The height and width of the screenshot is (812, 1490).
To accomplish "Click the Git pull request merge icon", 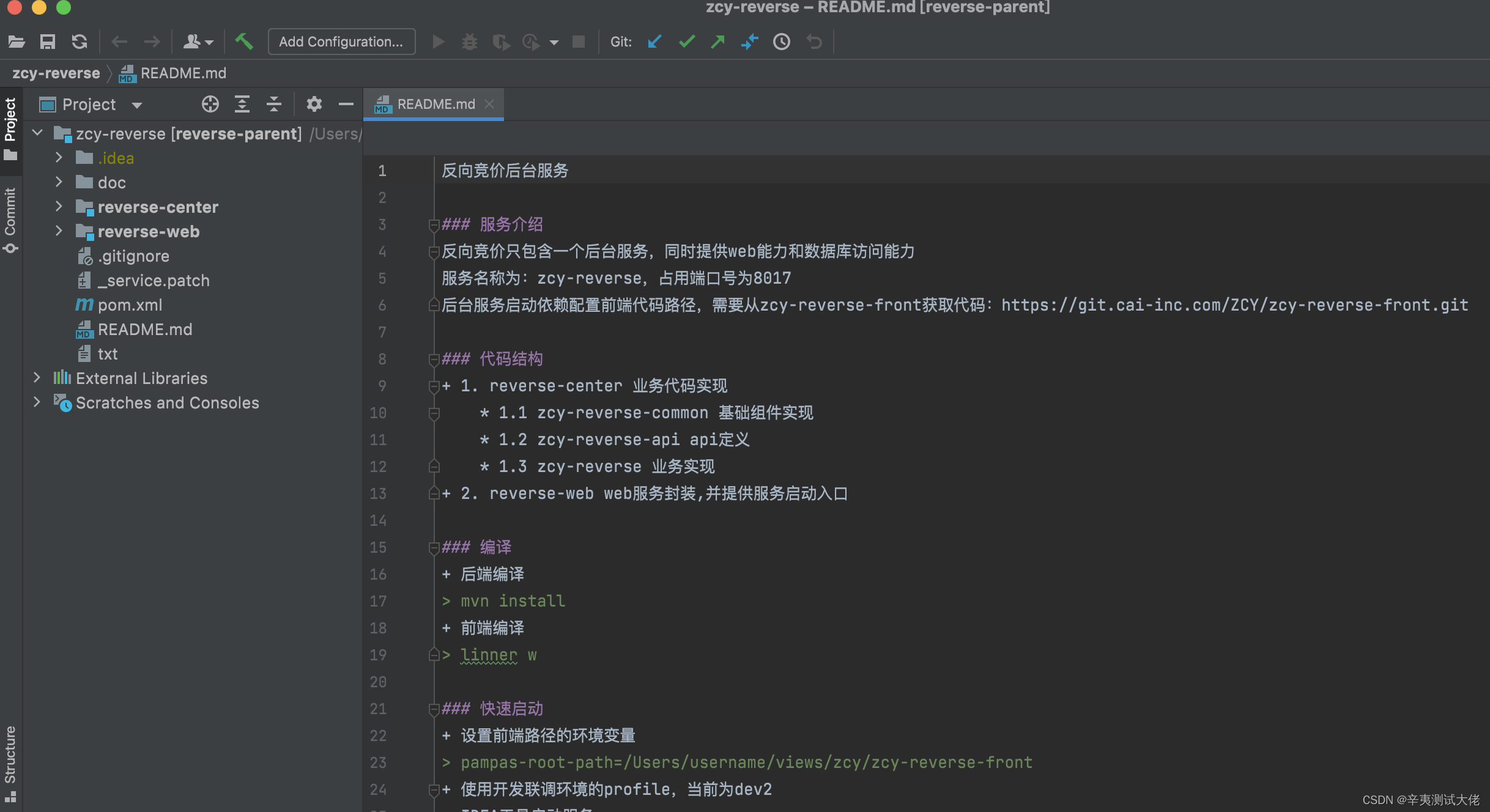I will 749,42.
